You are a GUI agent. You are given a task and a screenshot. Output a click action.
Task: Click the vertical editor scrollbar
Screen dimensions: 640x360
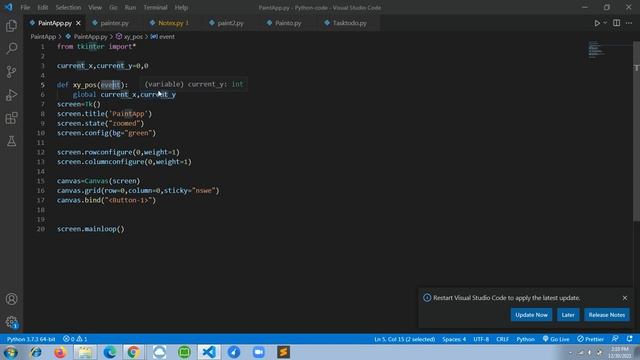click(636, 131)
